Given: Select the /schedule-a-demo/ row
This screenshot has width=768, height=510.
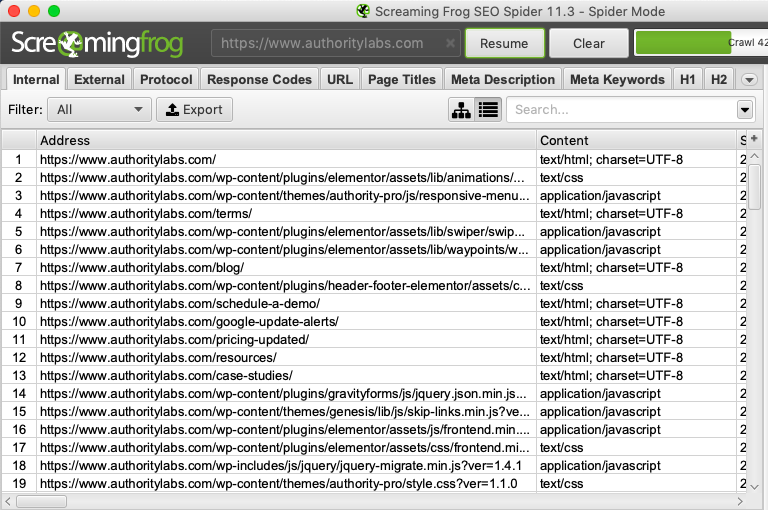Looking at the screenshot, I should 374,303.
